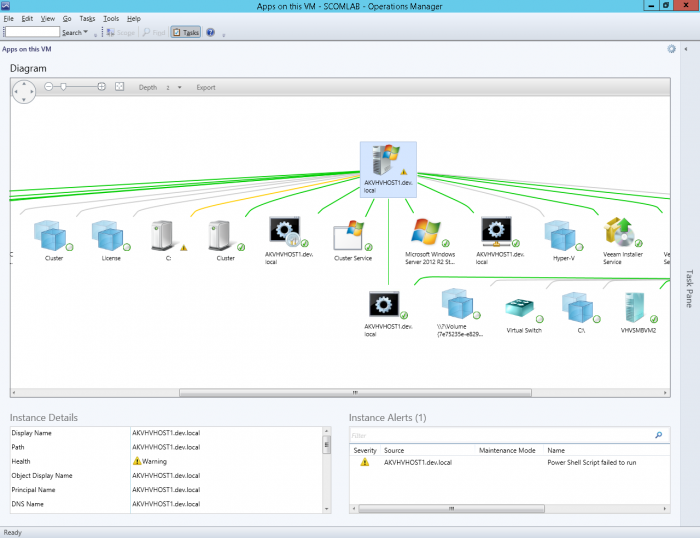Click the zoom-to-fit diagram icon
Screen dimensions: 700x538
click(120, 87)
